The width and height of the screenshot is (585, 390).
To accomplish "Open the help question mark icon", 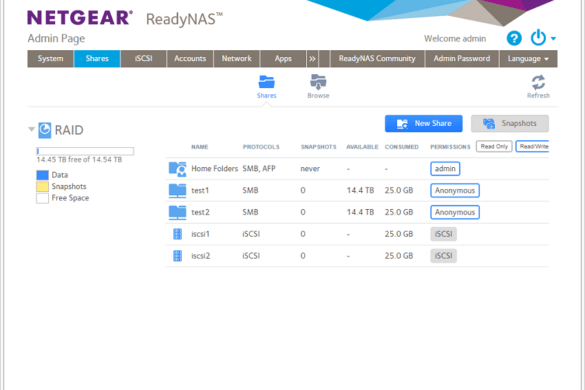I will 514,38.
